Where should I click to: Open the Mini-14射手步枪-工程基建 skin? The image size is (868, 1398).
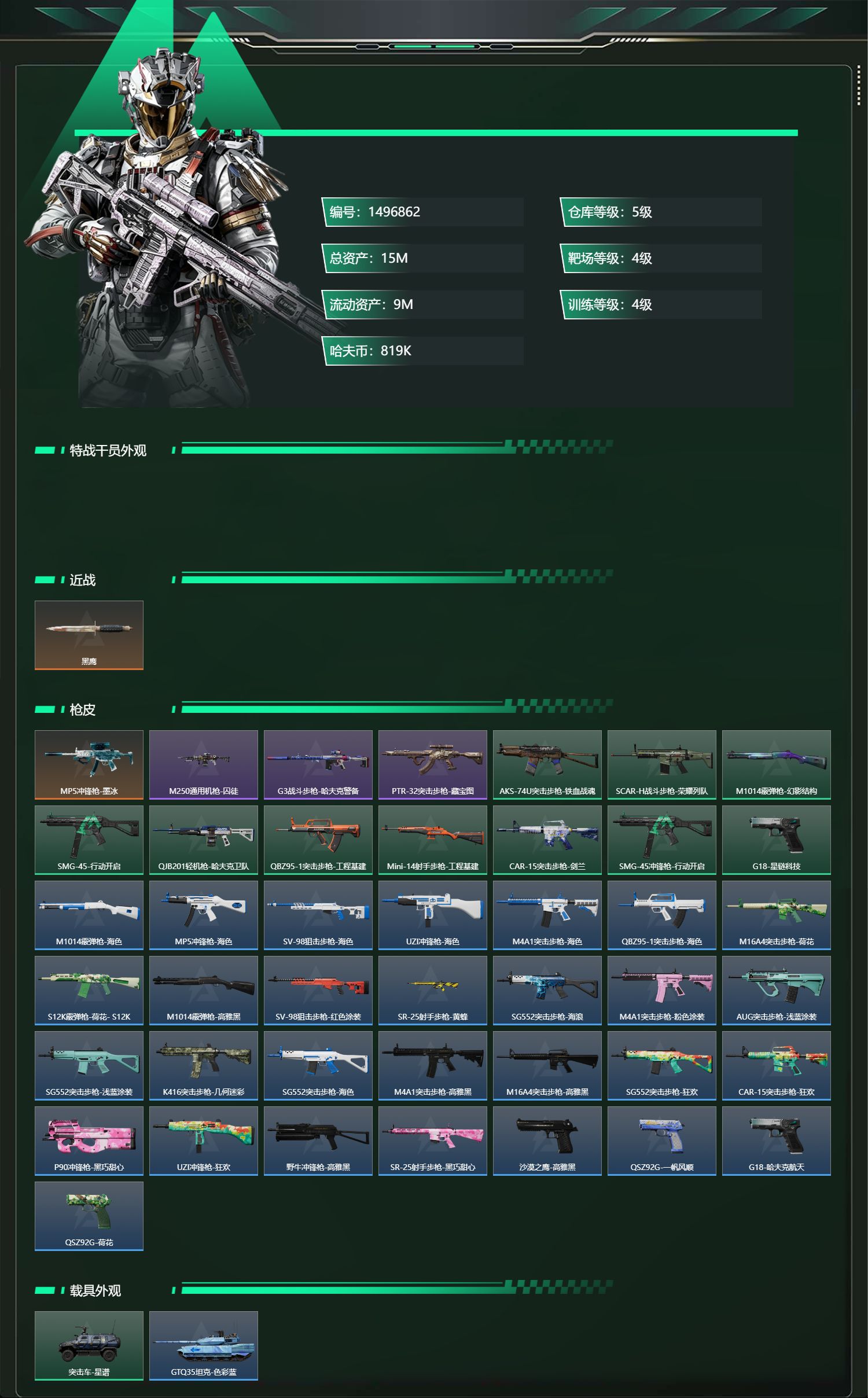433,840
